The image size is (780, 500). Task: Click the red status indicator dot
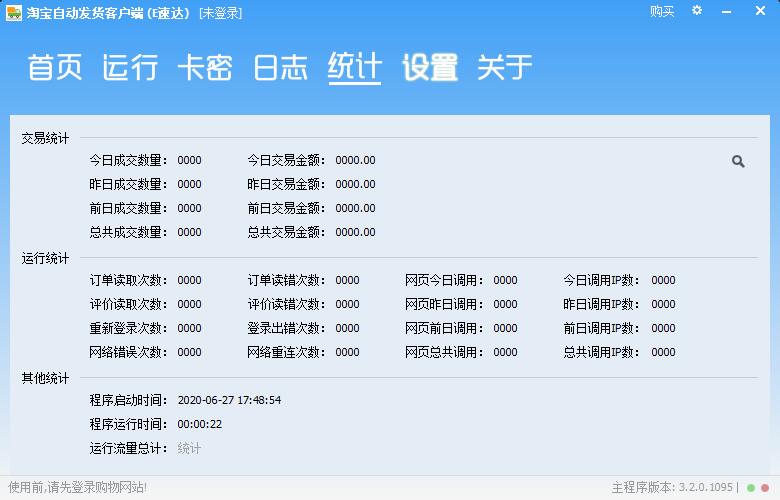point(765,488)
